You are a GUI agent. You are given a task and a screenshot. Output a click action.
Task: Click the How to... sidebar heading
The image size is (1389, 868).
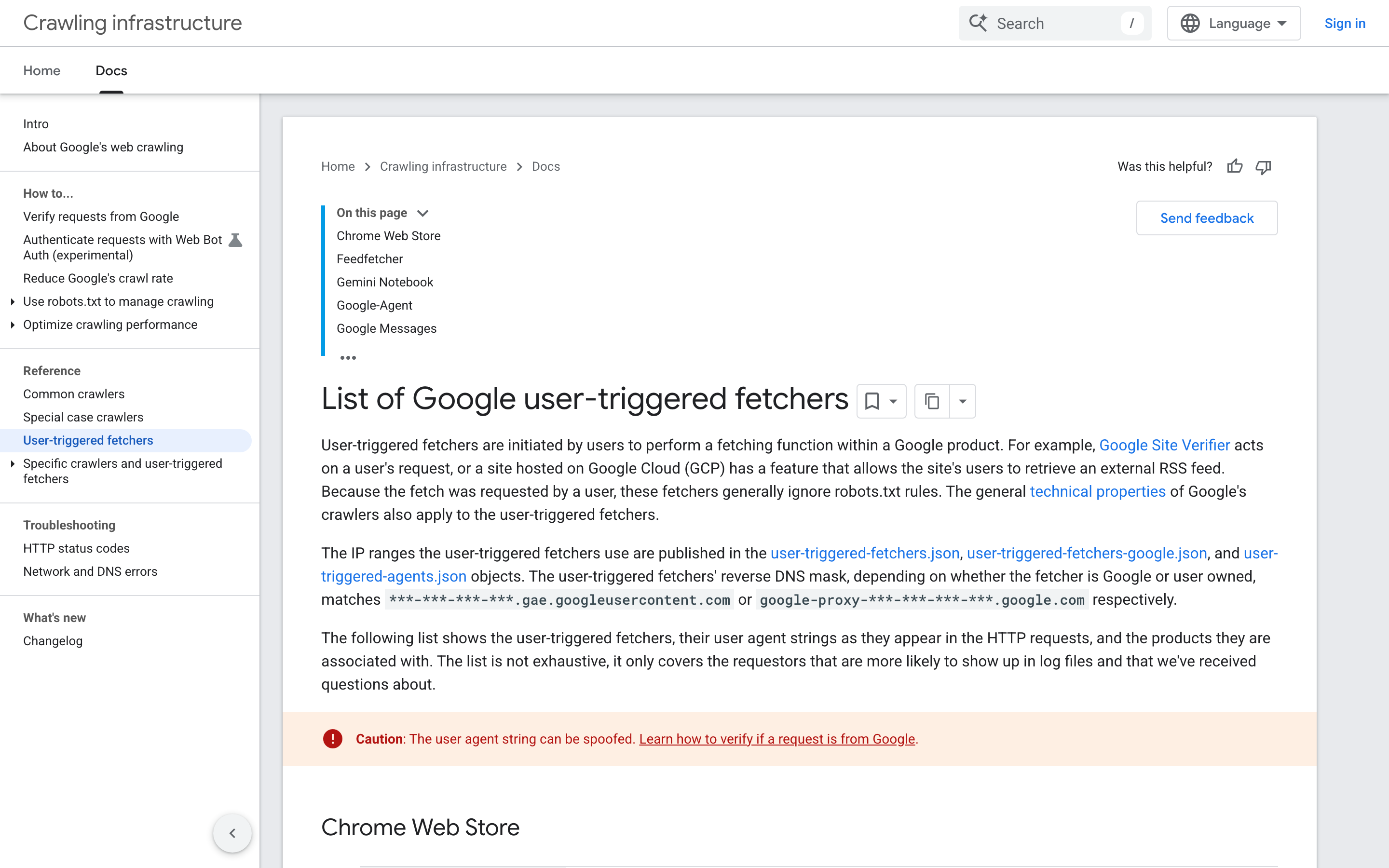pos(48,193)
